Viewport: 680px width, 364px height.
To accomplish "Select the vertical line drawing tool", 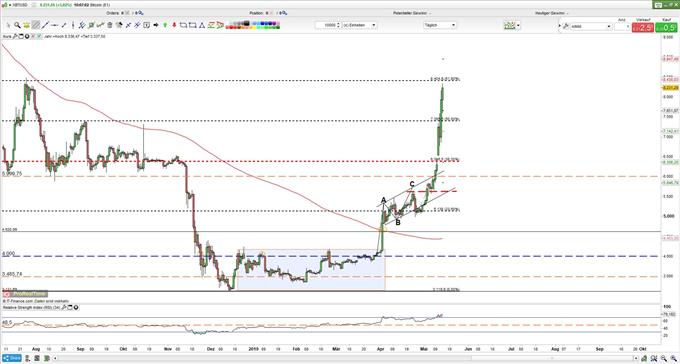I will click(73, 25).
